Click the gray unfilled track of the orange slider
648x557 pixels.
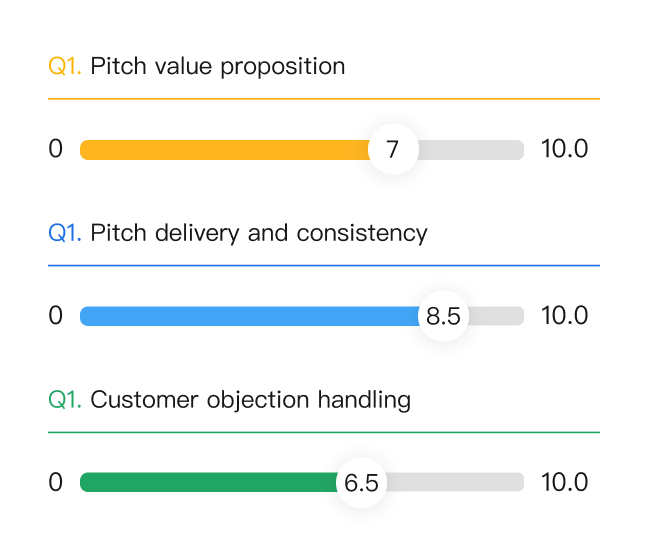click(470, 150)
